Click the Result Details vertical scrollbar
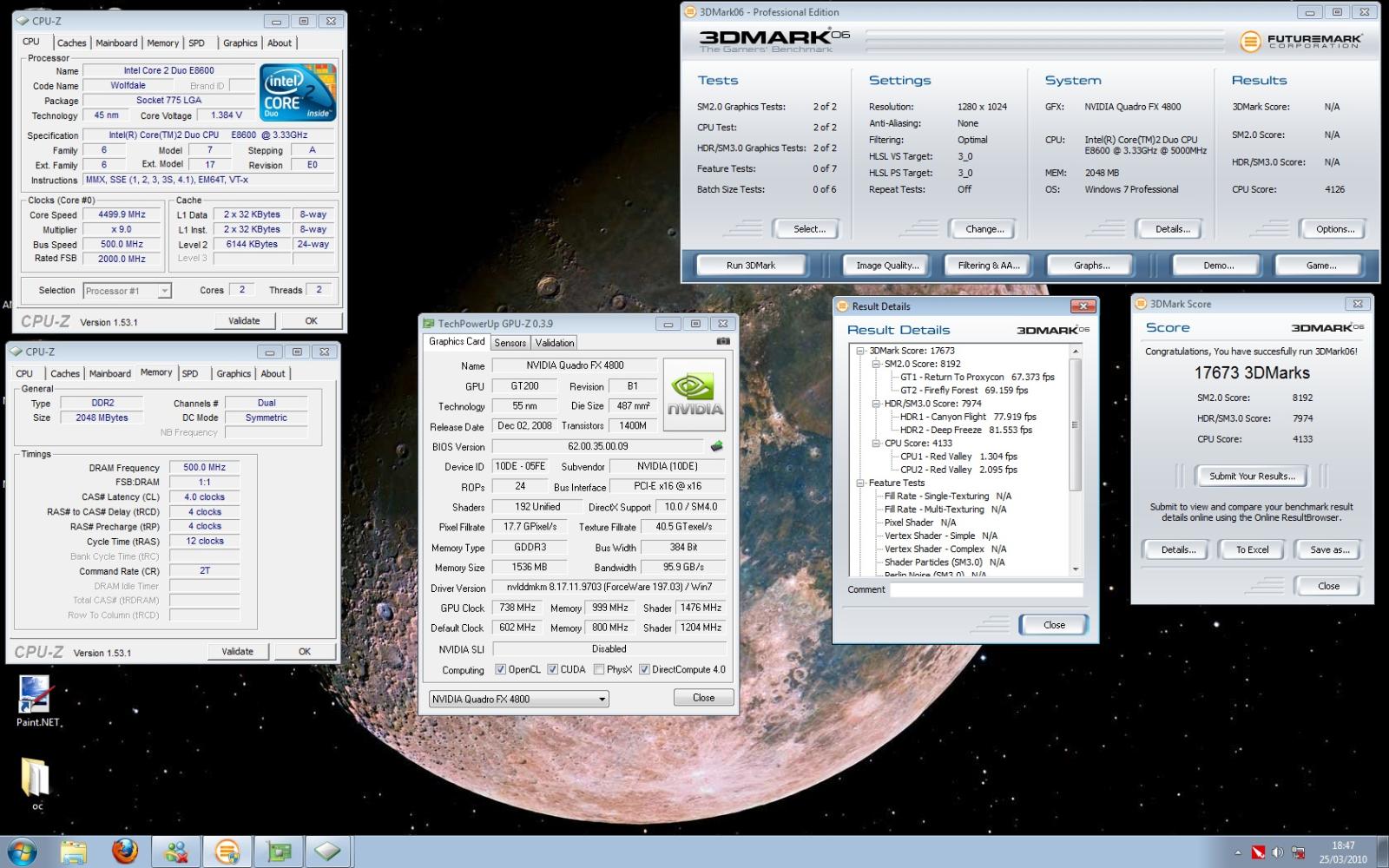 coord(1076,460)
